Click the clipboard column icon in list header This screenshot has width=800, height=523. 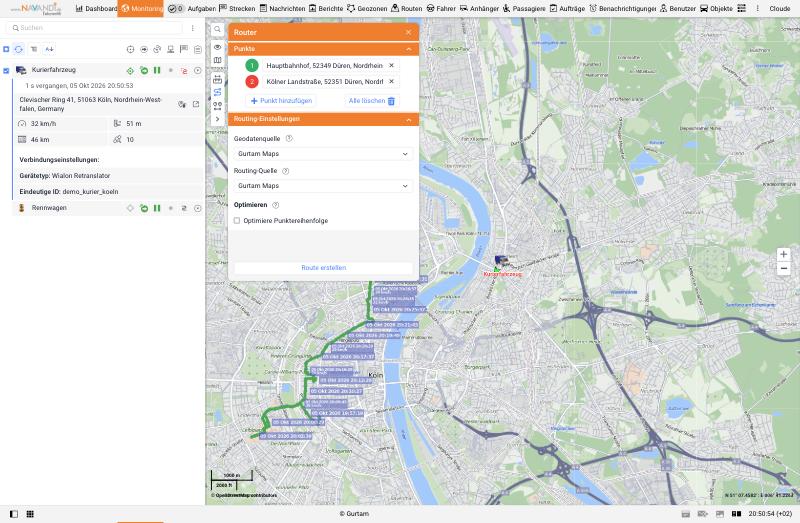click(197, 49)
